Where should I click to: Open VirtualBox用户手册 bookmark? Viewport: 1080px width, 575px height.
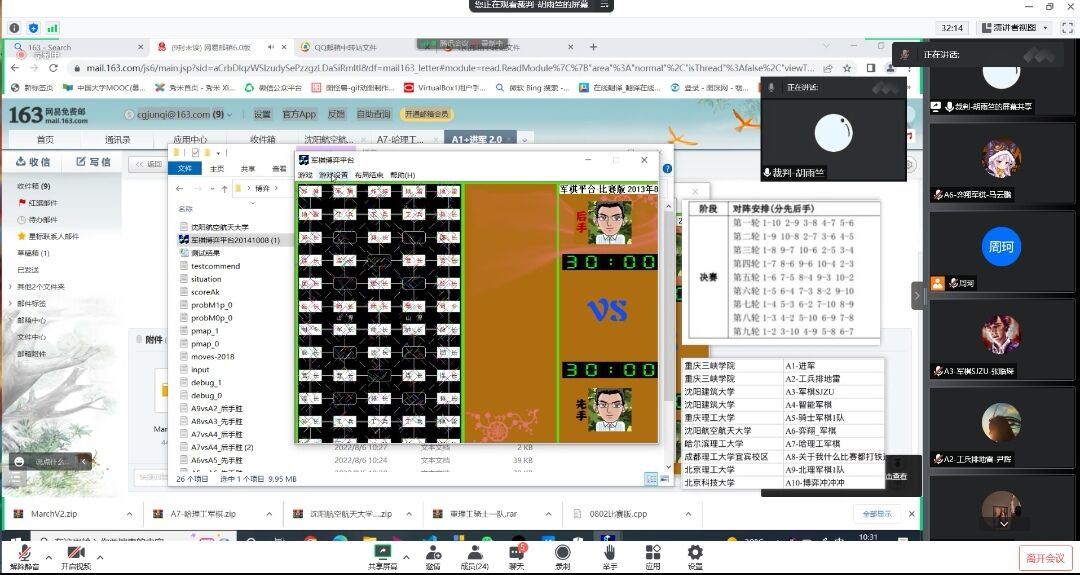click(x=445, y=88)
